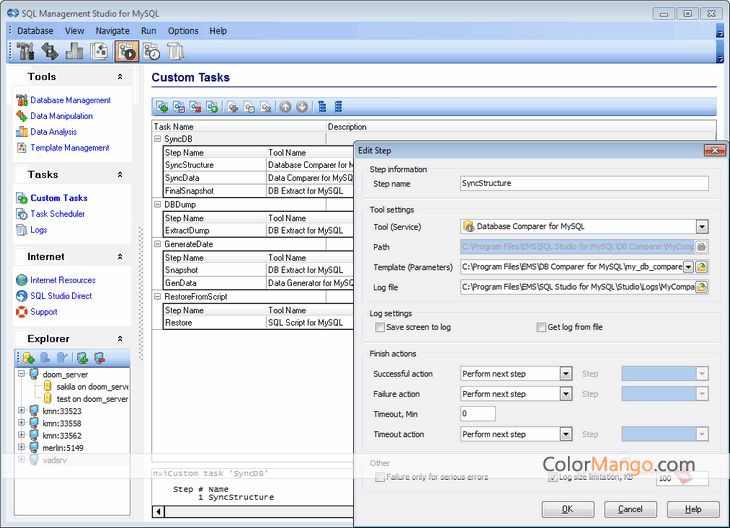Click the run task icon with the green arrow

click(212, 107)
